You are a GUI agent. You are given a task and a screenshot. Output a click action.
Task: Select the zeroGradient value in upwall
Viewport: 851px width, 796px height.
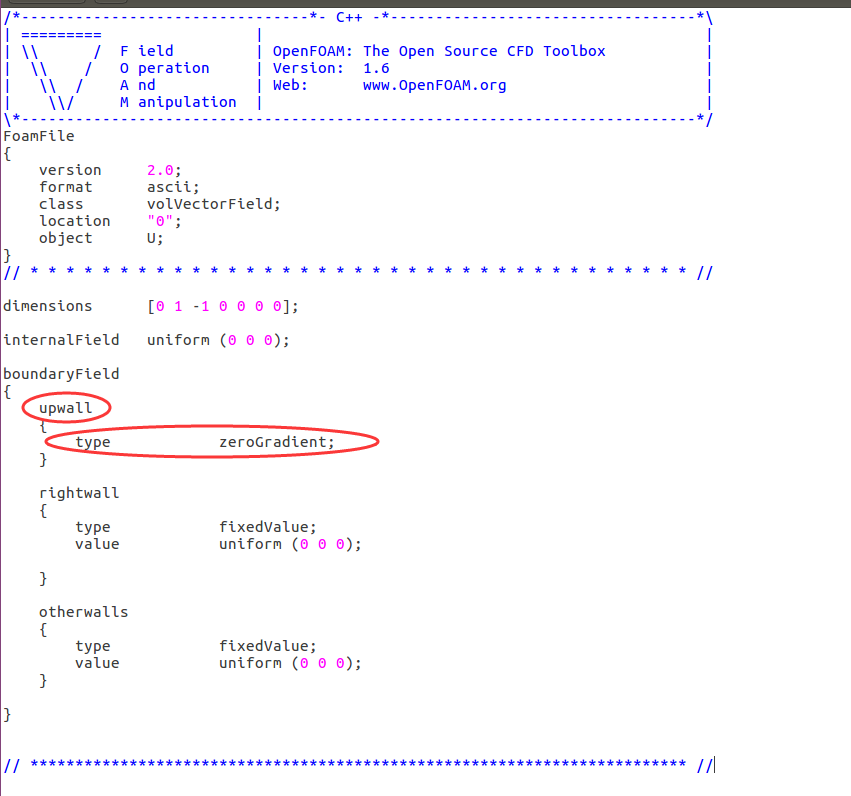[x=276, y=442]
